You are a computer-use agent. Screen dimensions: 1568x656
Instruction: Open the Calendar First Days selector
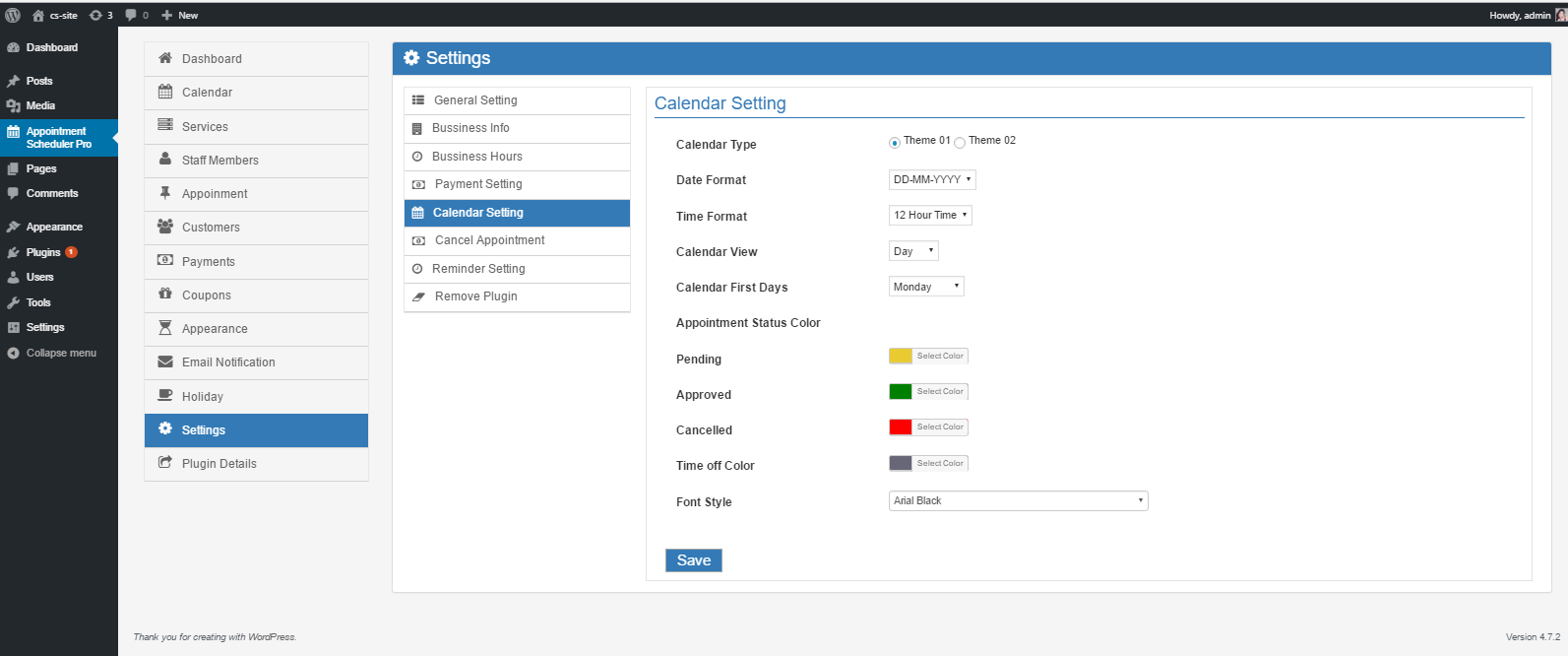tap(925, 287)
